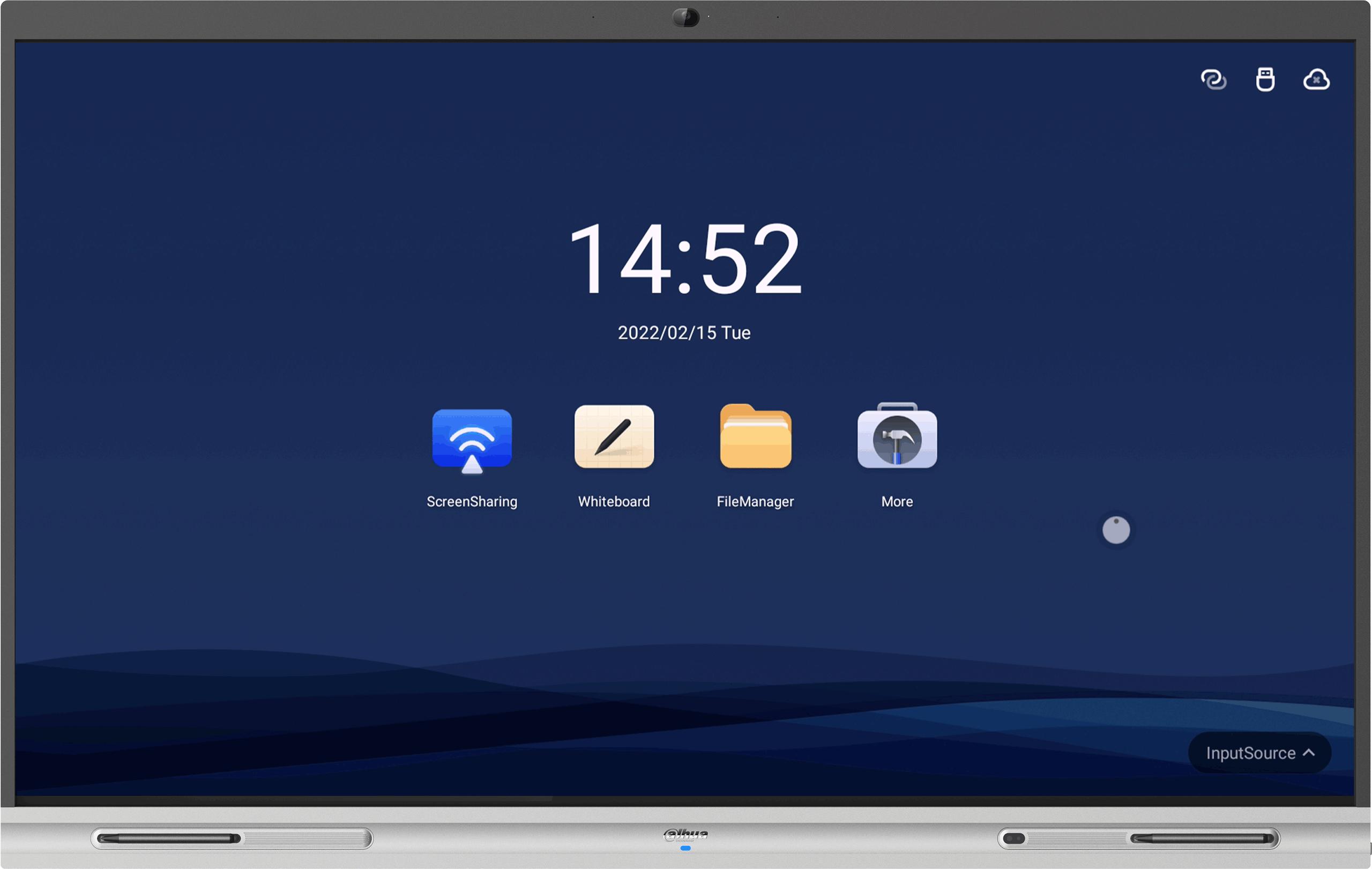
Task: Open the FileManager folder icon
Action: click(x=756, y=436)
